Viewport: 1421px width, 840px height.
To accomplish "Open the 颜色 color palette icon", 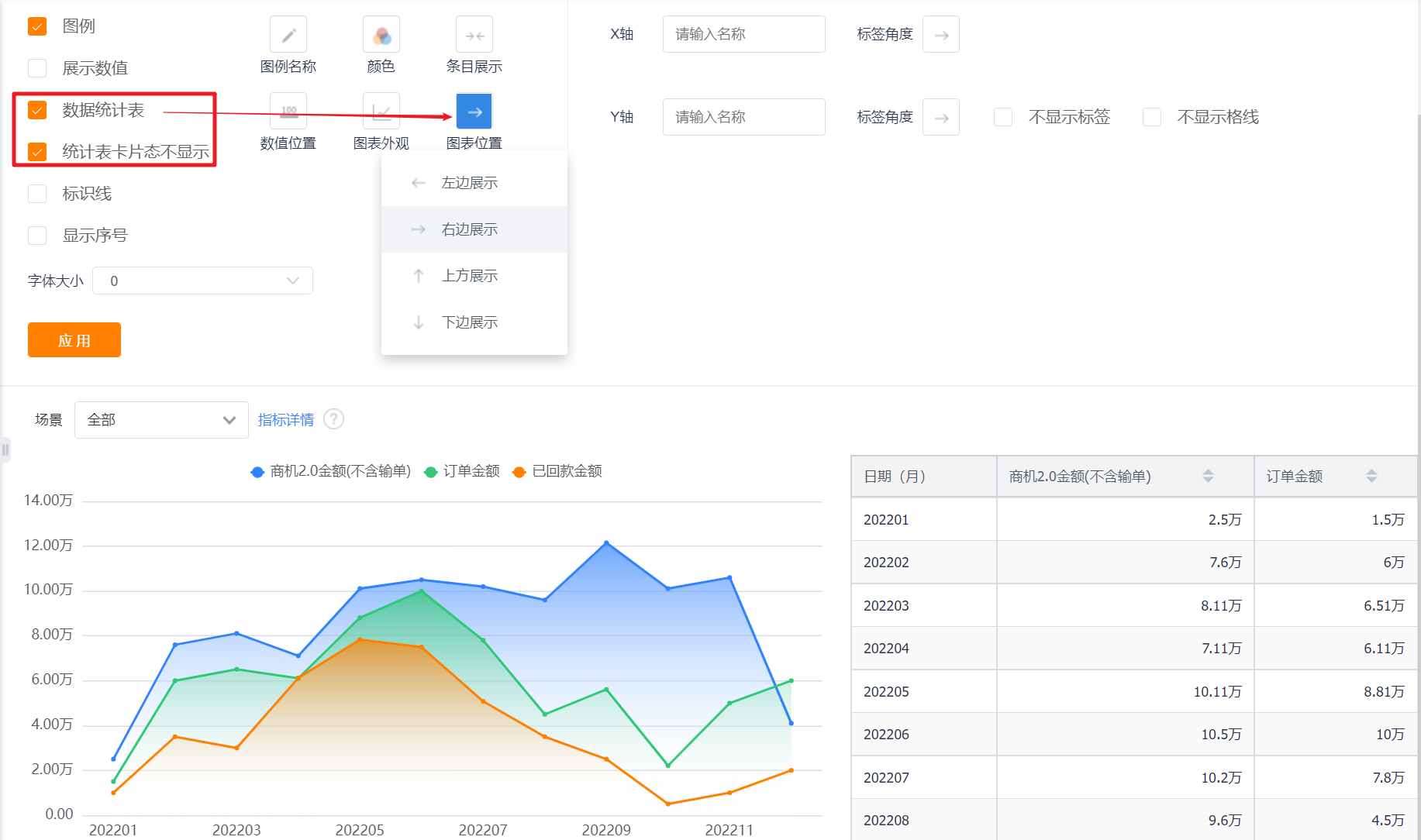I will coord(381,35).
